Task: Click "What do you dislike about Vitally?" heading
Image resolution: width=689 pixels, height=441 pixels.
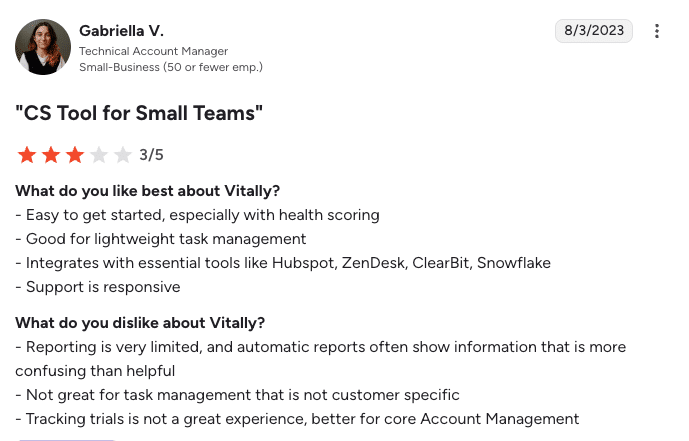Action: [x=140, y=323]
